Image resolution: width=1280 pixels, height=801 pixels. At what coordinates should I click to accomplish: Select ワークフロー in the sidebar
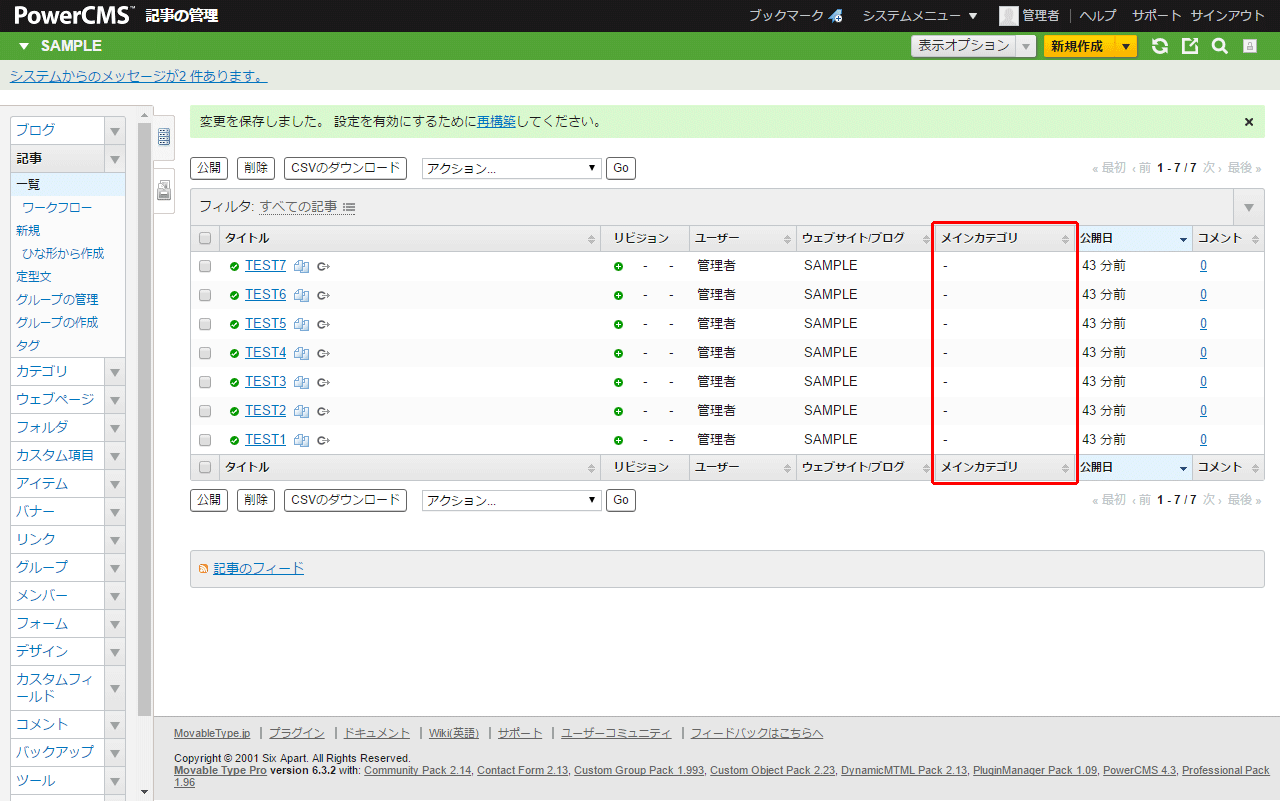tap(57, 207)
